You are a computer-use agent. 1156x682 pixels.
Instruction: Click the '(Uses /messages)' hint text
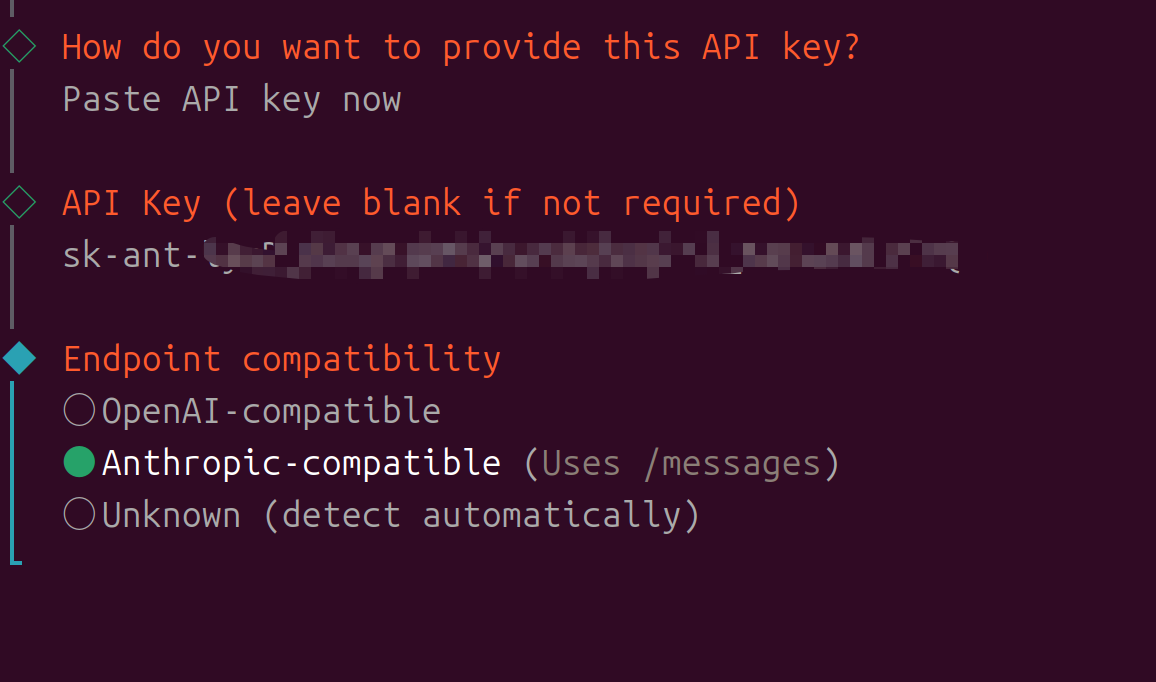point(684,461)
